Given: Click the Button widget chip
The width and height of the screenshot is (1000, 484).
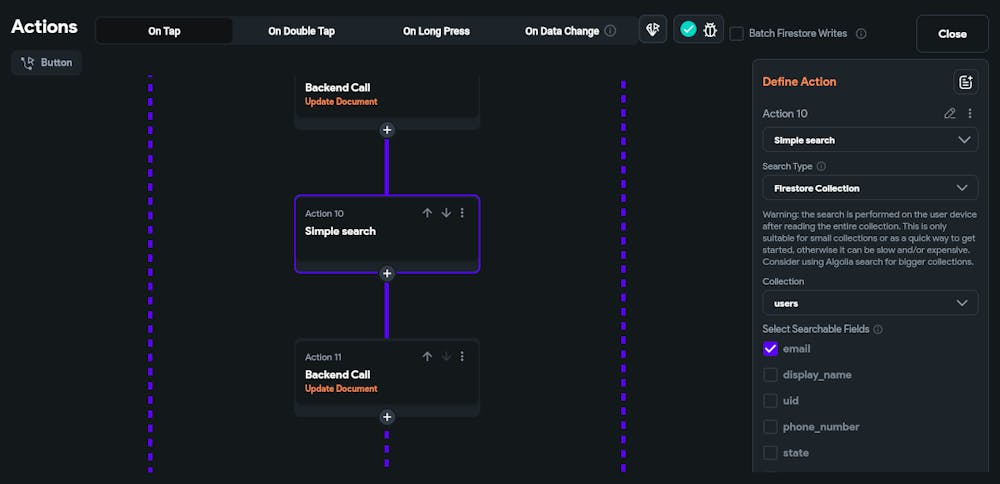Looking at the screenshot, I should tap(47, 63).
